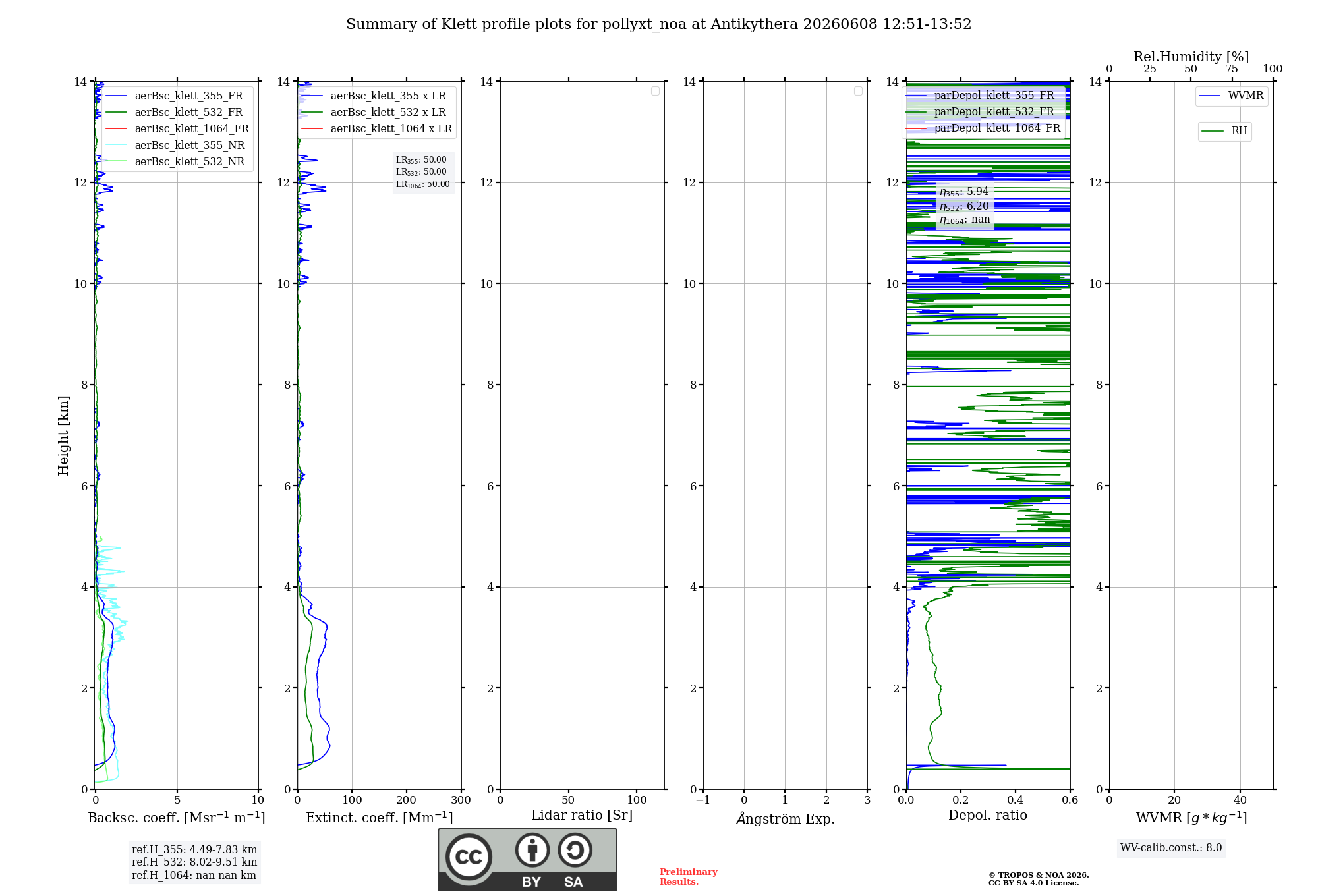Click the red 'Preliminary Results.' notice
This screenshot has height=896, width=1318.
pos(689,877)
